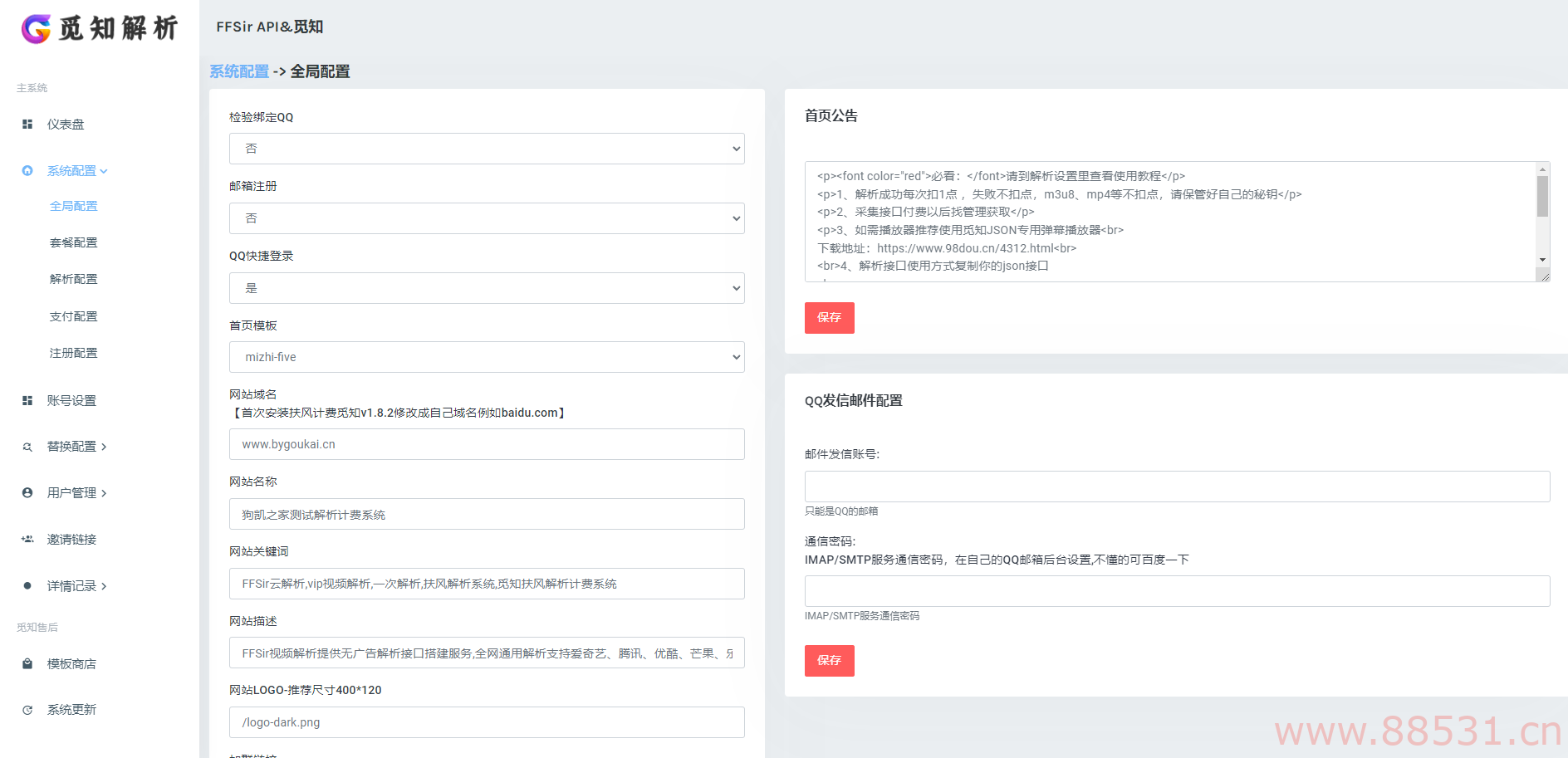Open the 邮箱注册 dropdown
Screen dimensions: 1568x758
click(487, 218)
